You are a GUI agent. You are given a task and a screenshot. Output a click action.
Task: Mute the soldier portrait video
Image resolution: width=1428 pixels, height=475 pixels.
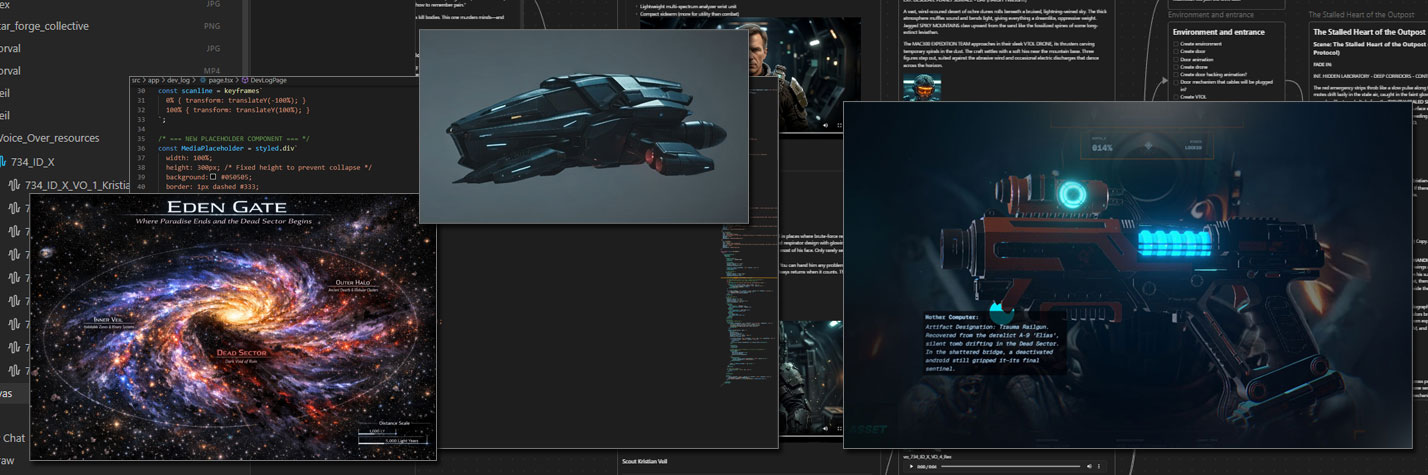(x=825, y=126)
